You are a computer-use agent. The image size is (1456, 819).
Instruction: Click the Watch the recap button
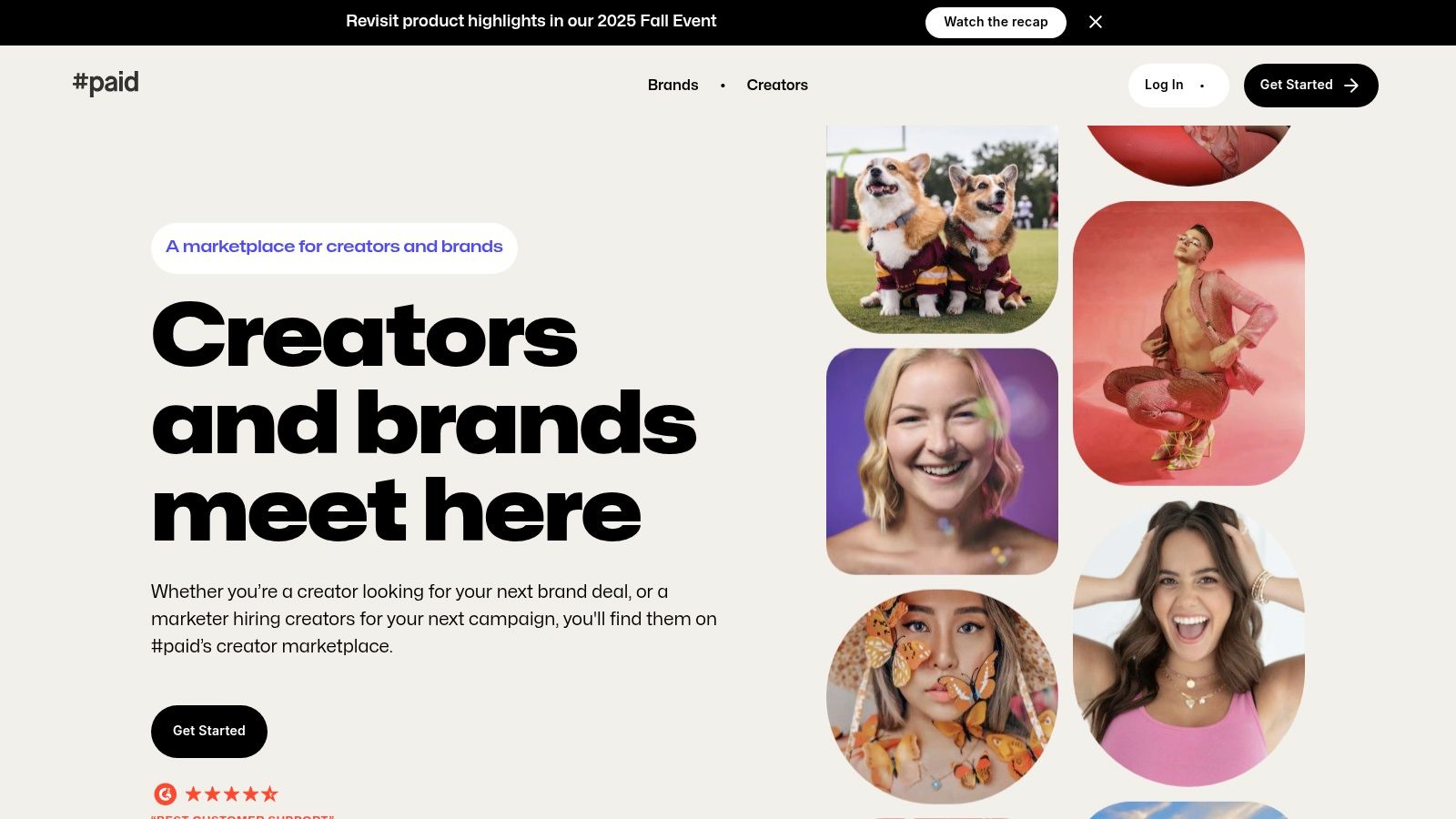pos(996,22)
